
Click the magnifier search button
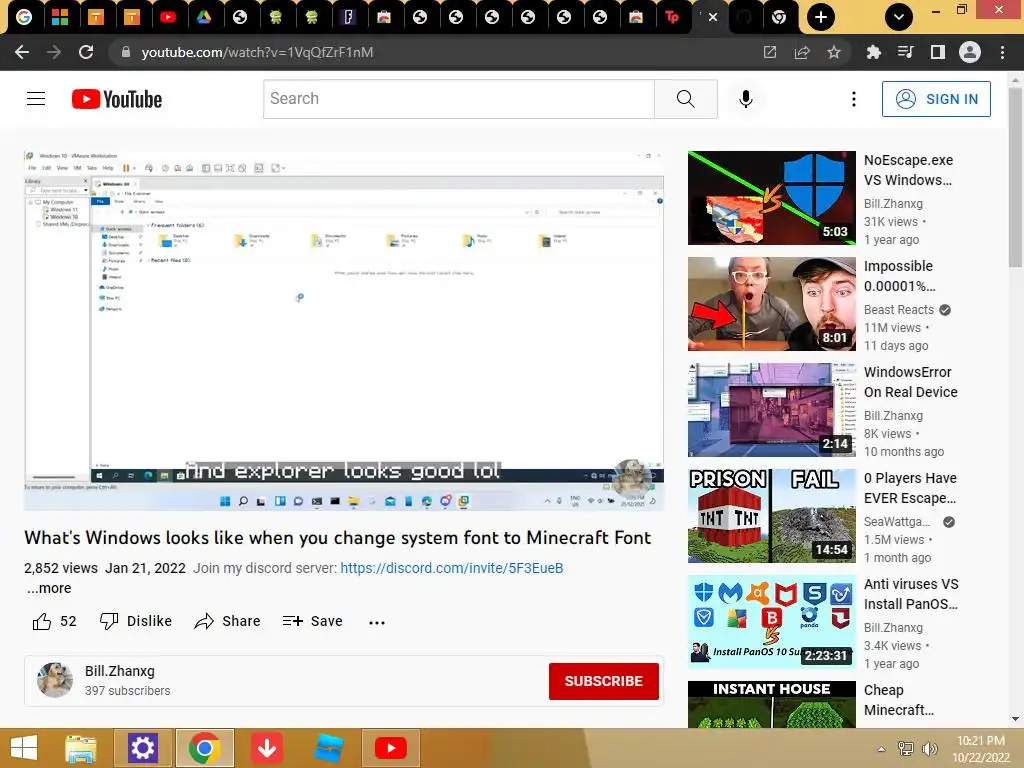tap(686, 99)
